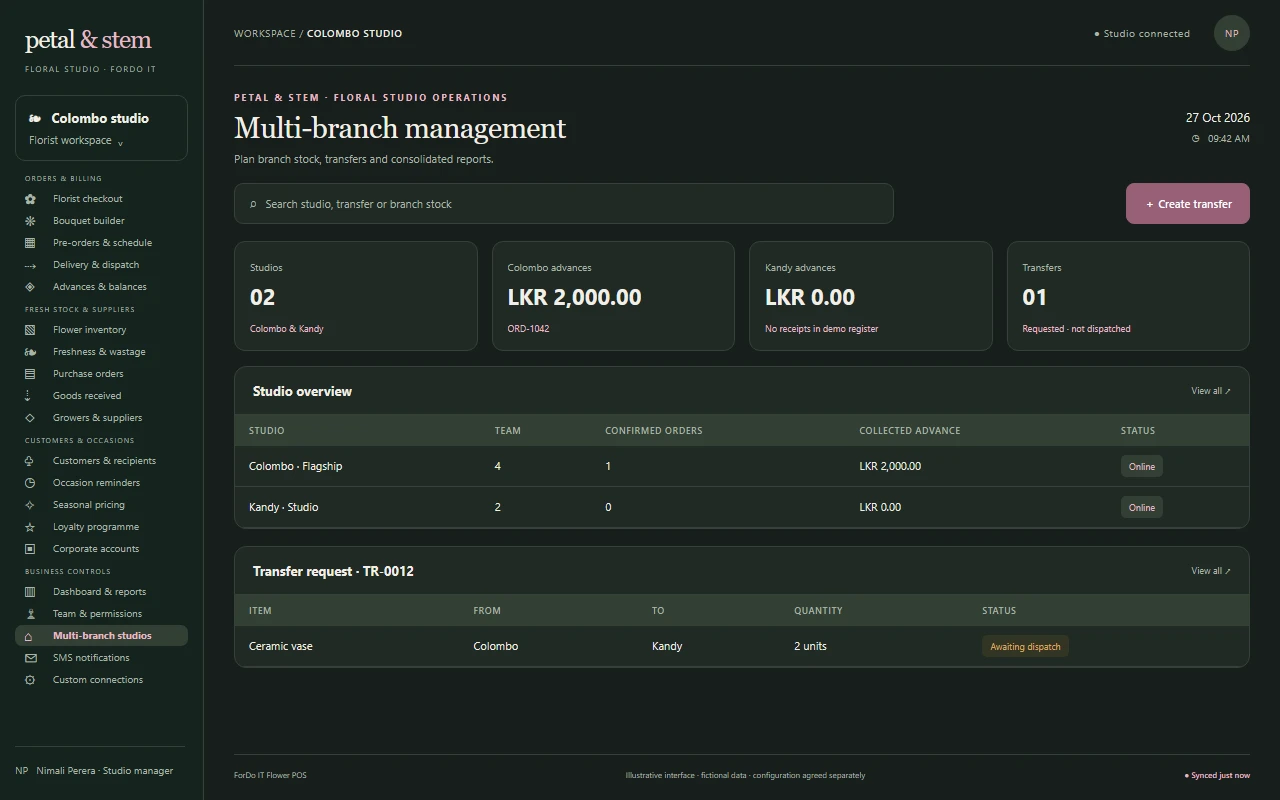1280x800 pixels.
Task: Click the Florist checkout flower icon
Action: [30, 199]
